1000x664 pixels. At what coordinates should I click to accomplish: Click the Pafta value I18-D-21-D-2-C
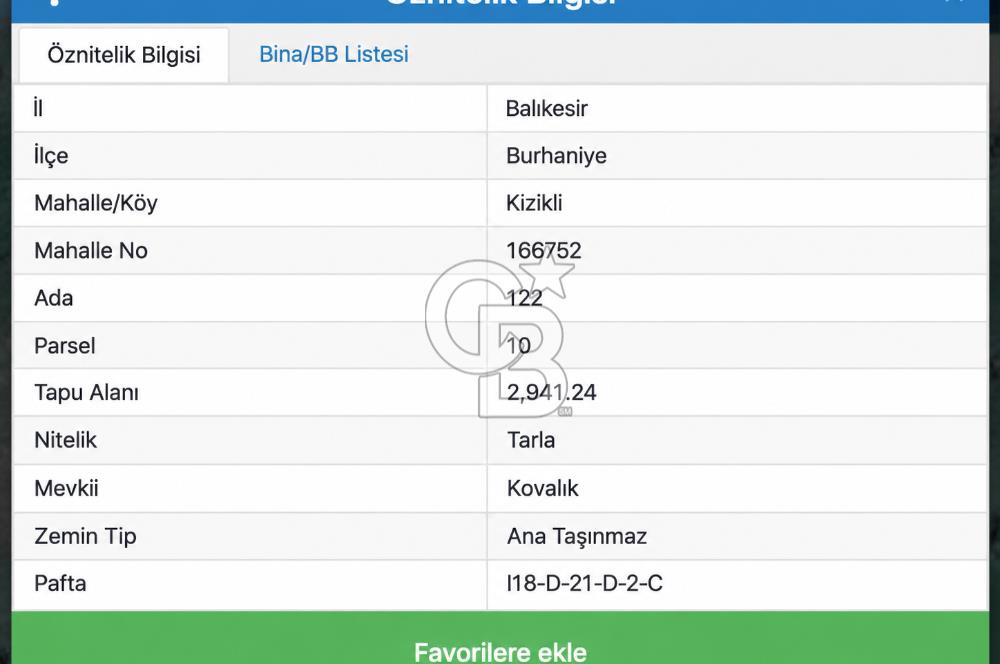(x=584, y=583)
